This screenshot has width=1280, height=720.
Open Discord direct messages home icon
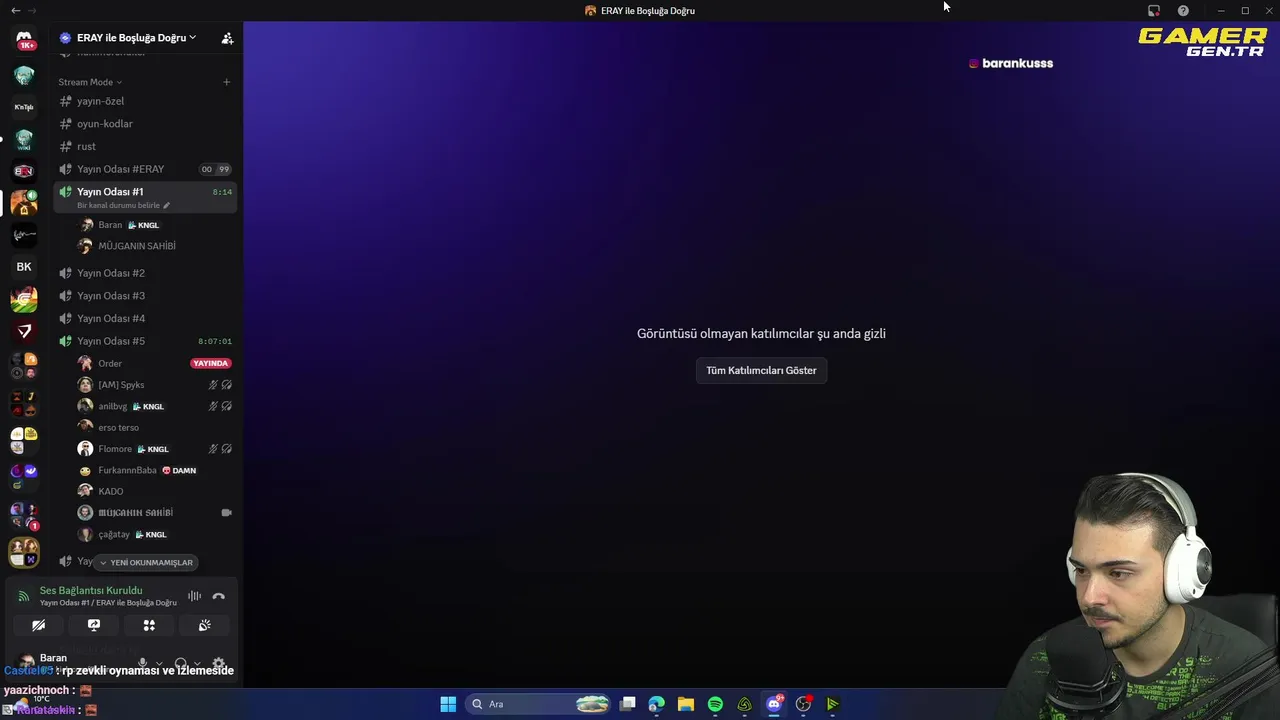click(x=24, y=40)
